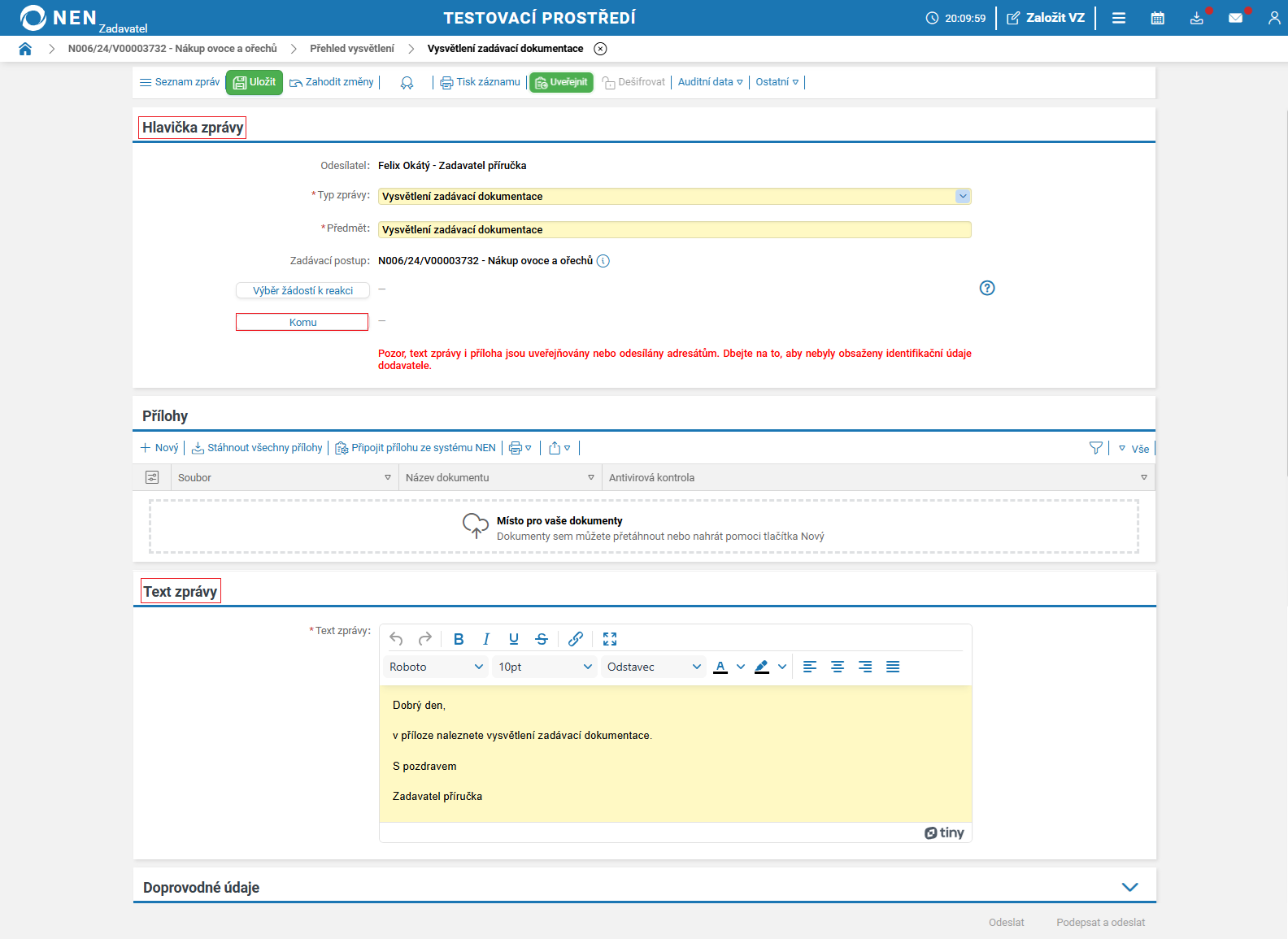This screenshot has height=939, width=1288.
Task: Open the messages envelope icon
Action: (1235, 18)
